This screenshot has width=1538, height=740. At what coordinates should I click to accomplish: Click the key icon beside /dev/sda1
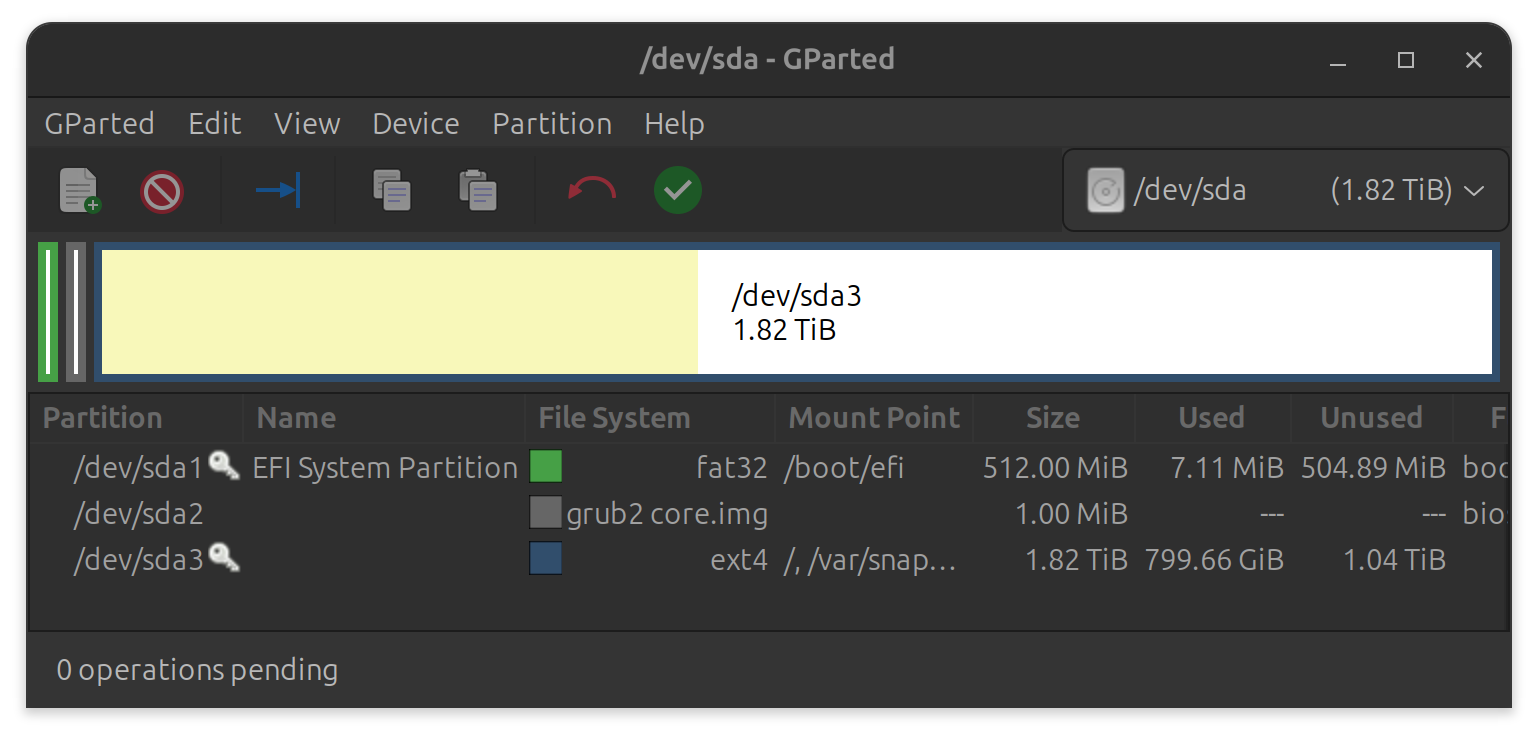224,465
